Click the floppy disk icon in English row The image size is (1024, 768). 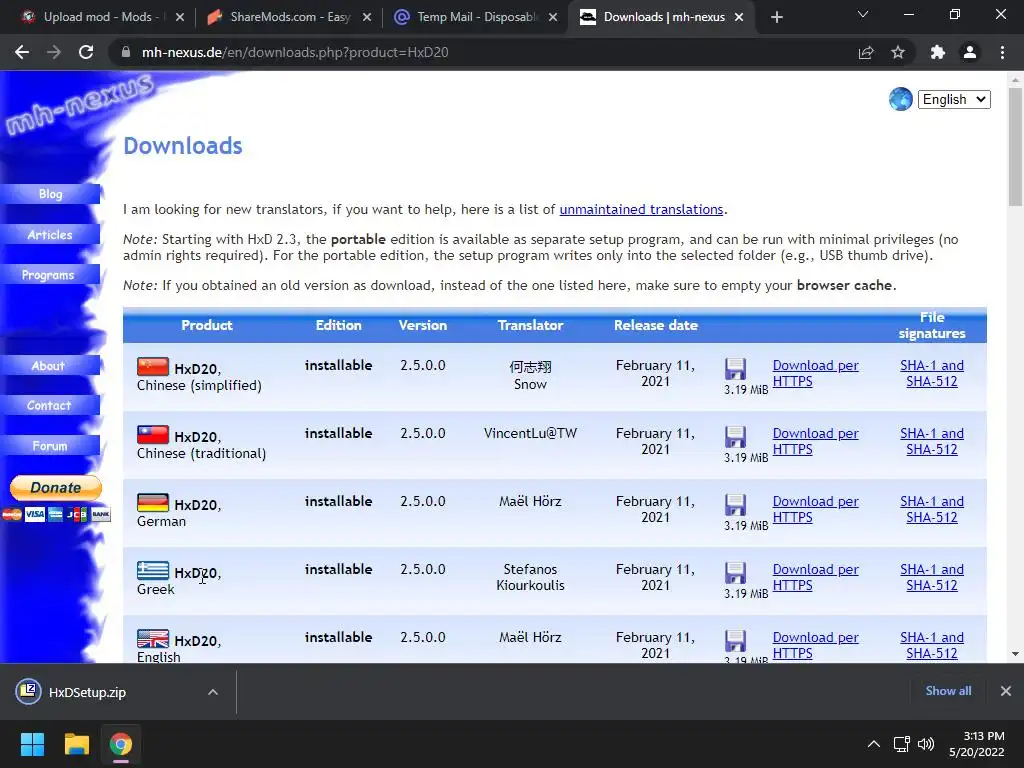click(735, 641)
